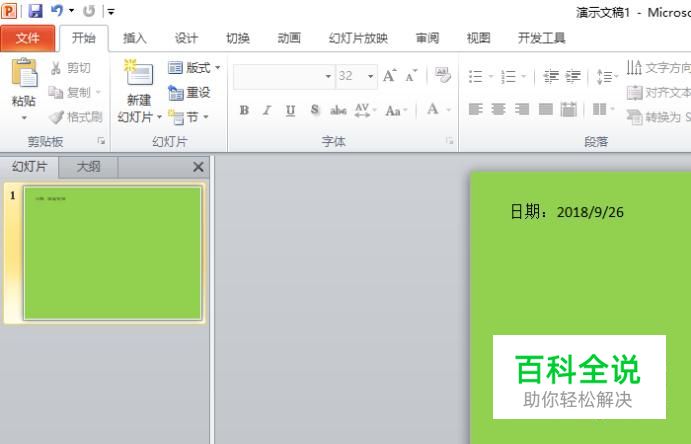This screenshot has height=444, width=691.
Task: Open the undo history dropdown arrow
Action: [x=71, y=11]
